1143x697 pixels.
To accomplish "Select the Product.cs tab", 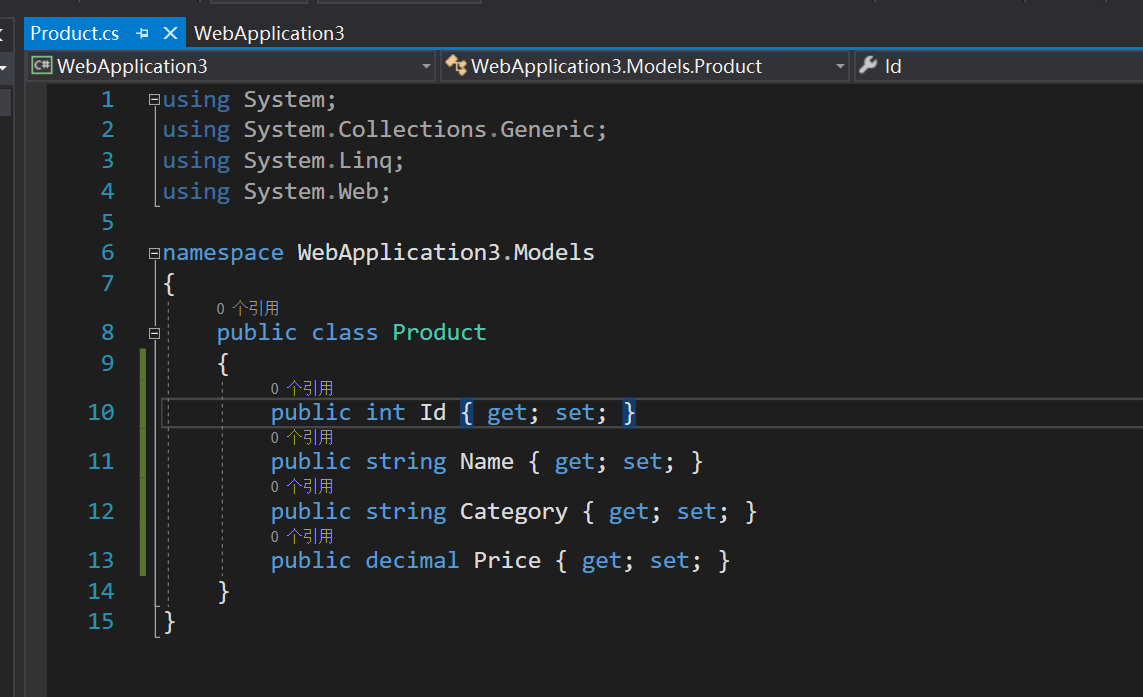I will pos(75,33).
